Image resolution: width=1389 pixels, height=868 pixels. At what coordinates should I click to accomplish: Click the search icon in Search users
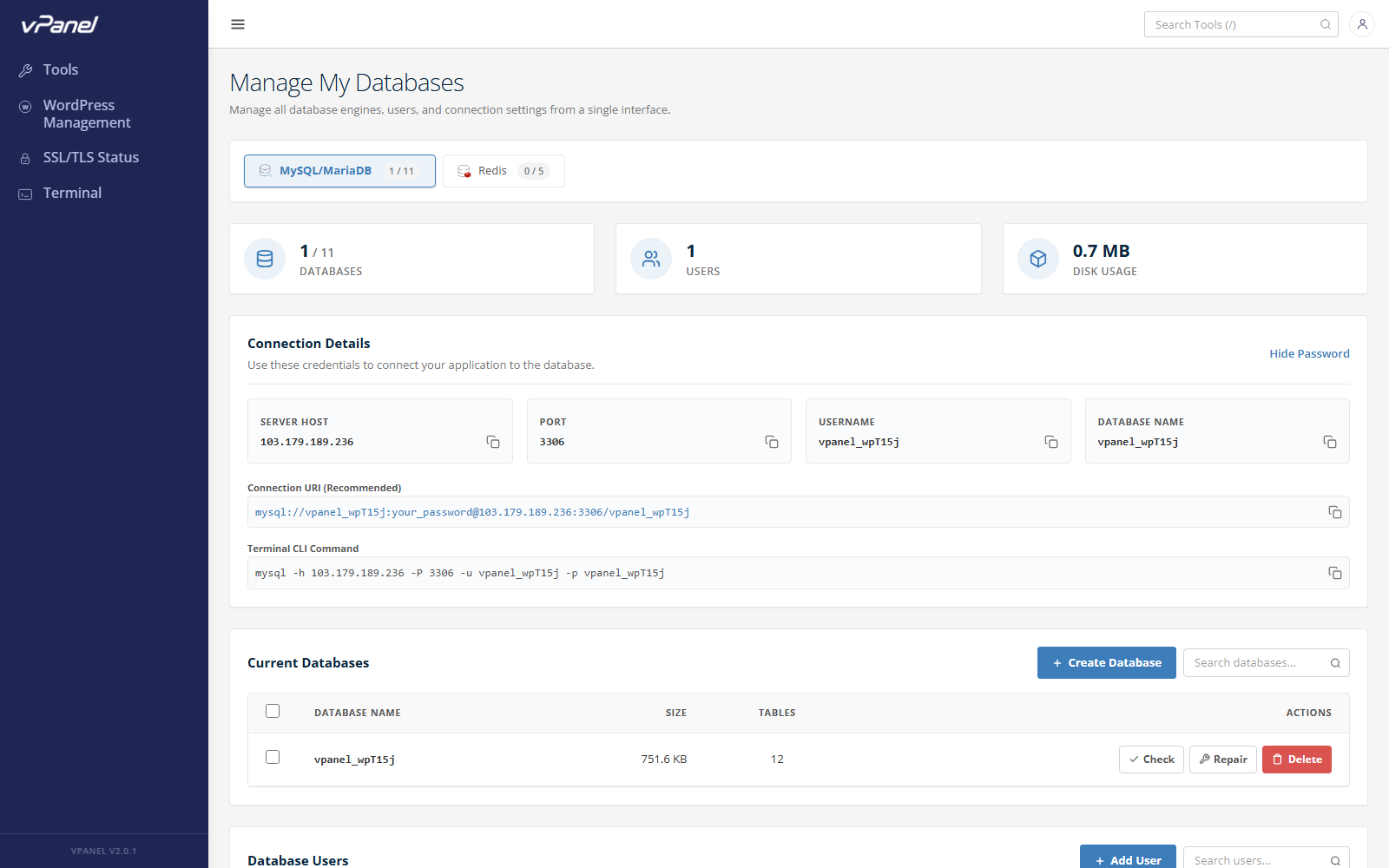pos(1335,861)
